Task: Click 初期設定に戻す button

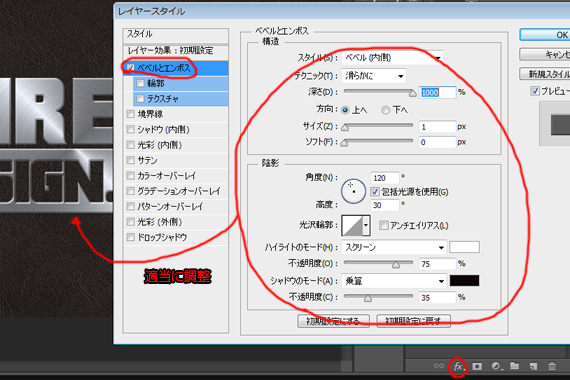Action: 414,321
